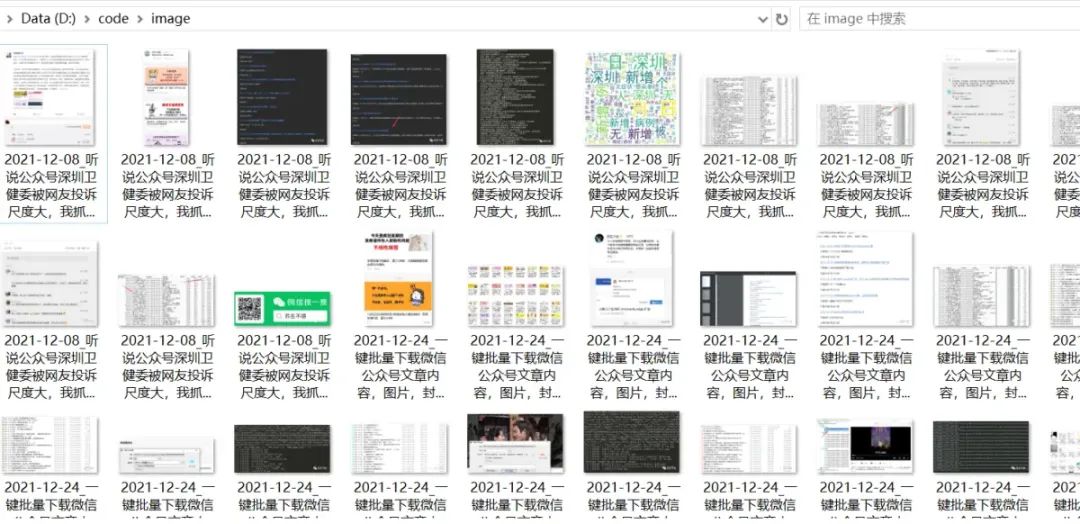Click the refresh button beside the address bar
Image resolution: width=1080 pixels, height=524 pixels.
[781, 19]
